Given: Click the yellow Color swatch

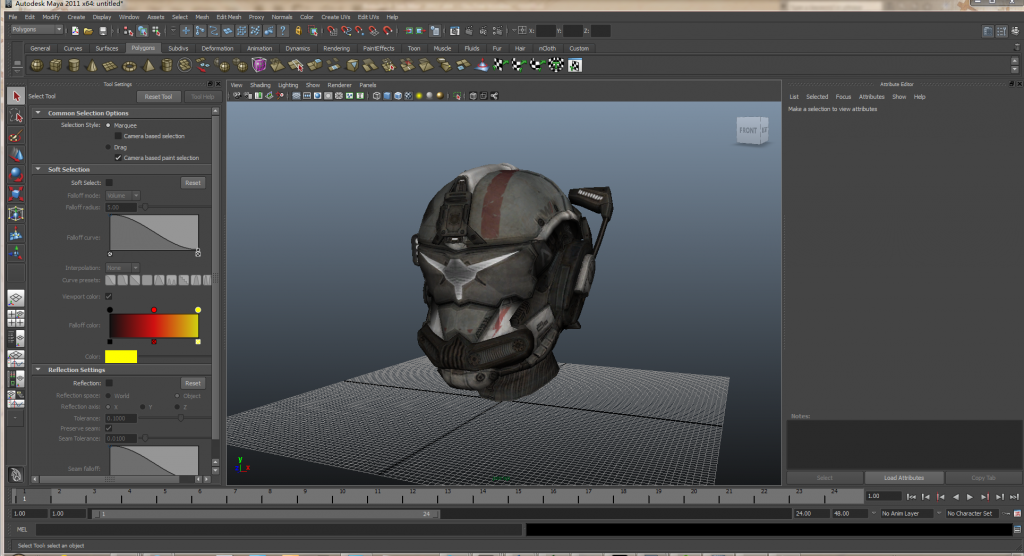Looking at the screenshot, I should tap(121, 356).
